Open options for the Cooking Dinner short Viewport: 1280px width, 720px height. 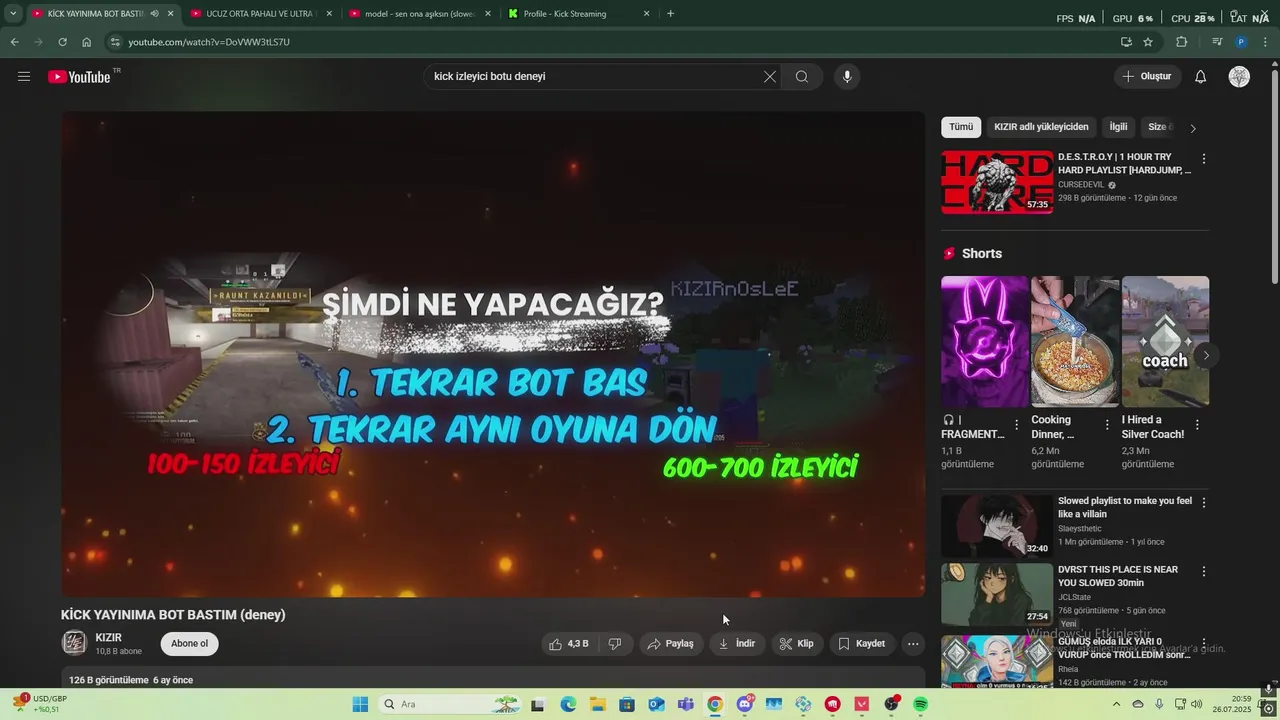pos(1107,424)
